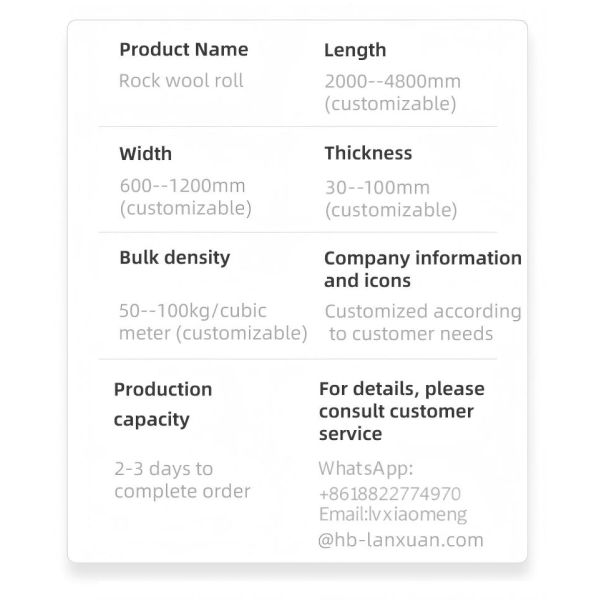Open the +8618822774970 phone number
This screenshot has width=600, height=600.
[x=389, y=493]
